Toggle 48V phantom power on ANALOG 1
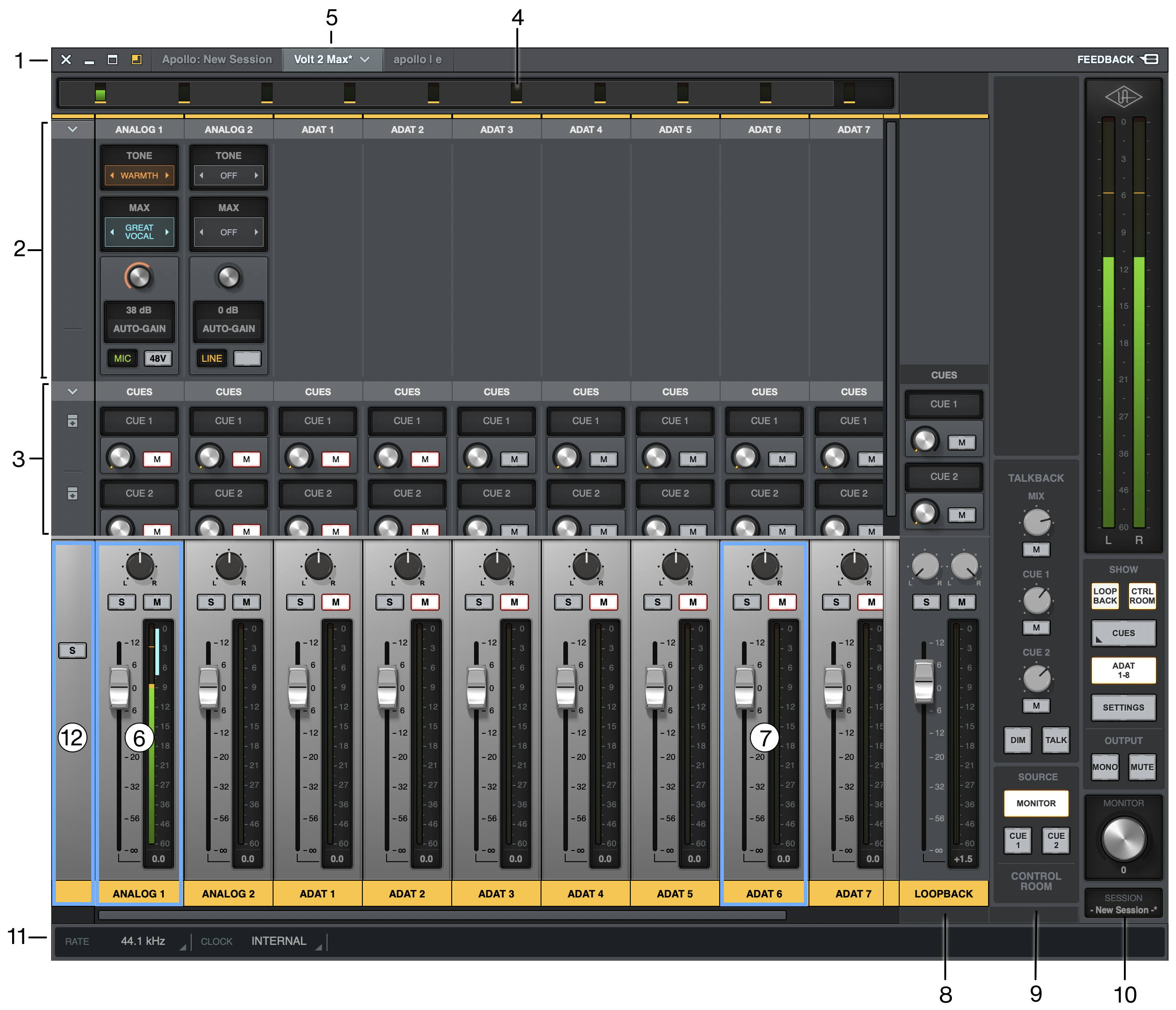 [x=158, y=359]
